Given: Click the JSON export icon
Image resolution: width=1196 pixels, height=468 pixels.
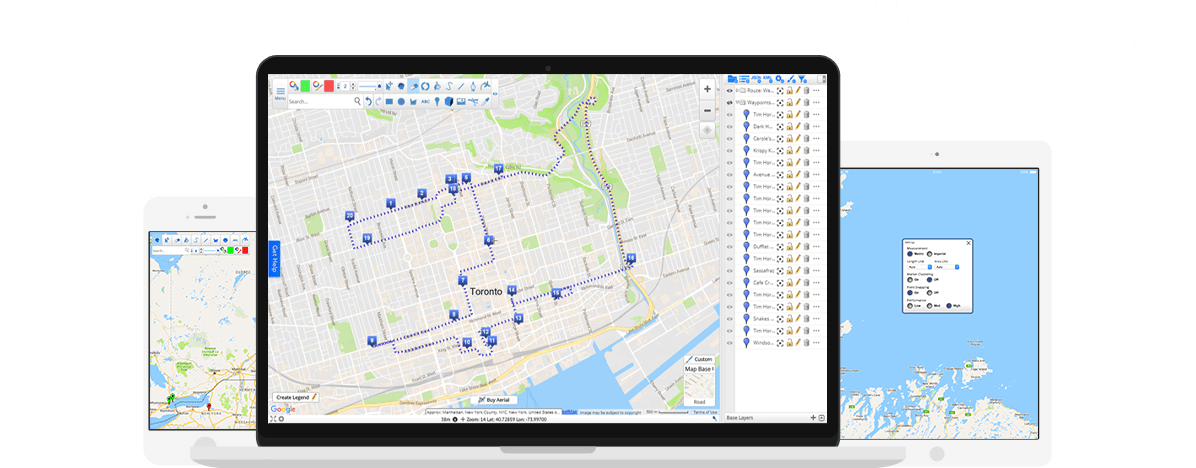Looking at the screenshot, I should click(756, 79).
